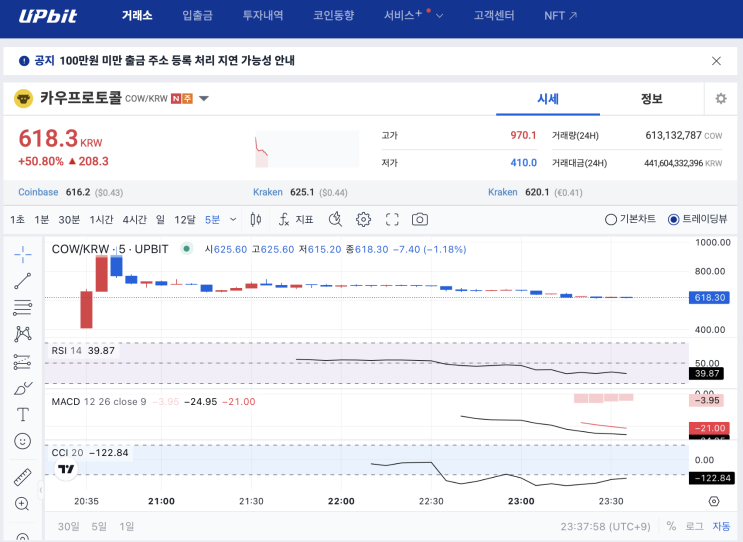
Task: Select the 12달 interval
Action: [184, 220]
